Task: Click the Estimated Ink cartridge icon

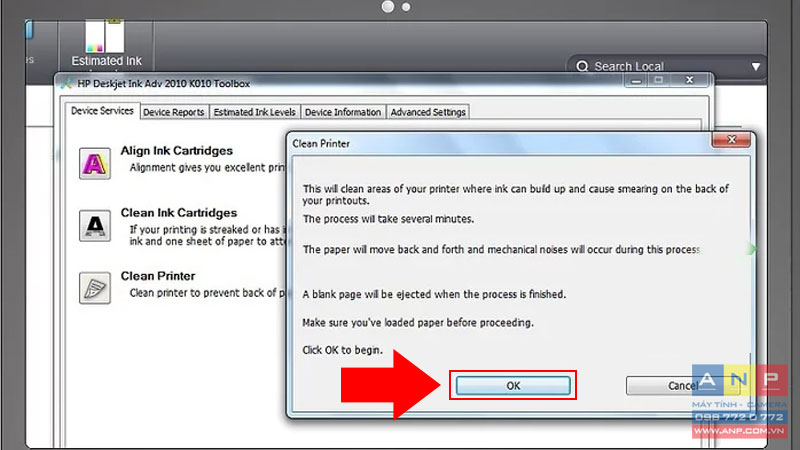Action: pos(105,36)
